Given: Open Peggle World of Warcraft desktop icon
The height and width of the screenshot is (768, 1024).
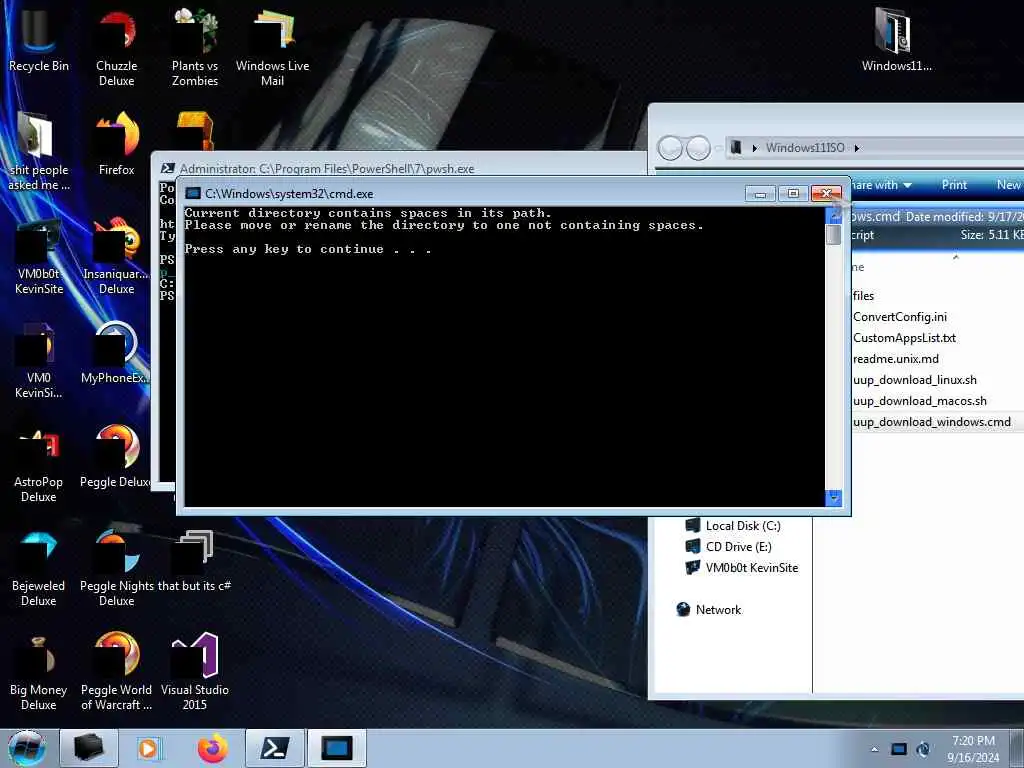Looking at the screenshot, I should (x=116, y=673).
